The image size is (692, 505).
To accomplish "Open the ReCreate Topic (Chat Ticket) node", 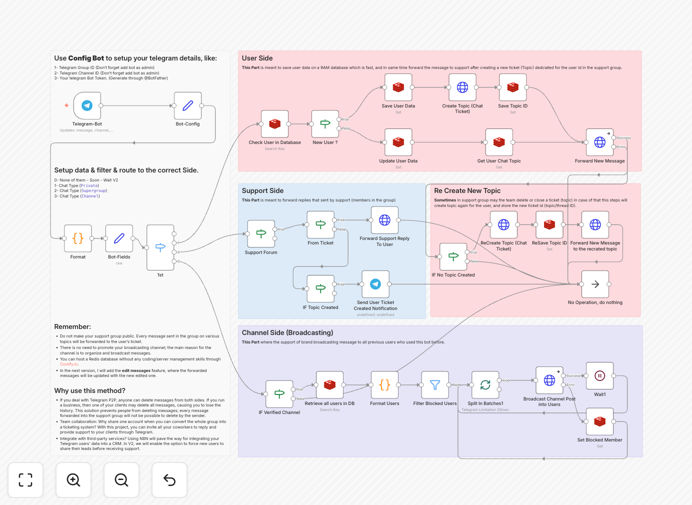I will click(504, 225).
